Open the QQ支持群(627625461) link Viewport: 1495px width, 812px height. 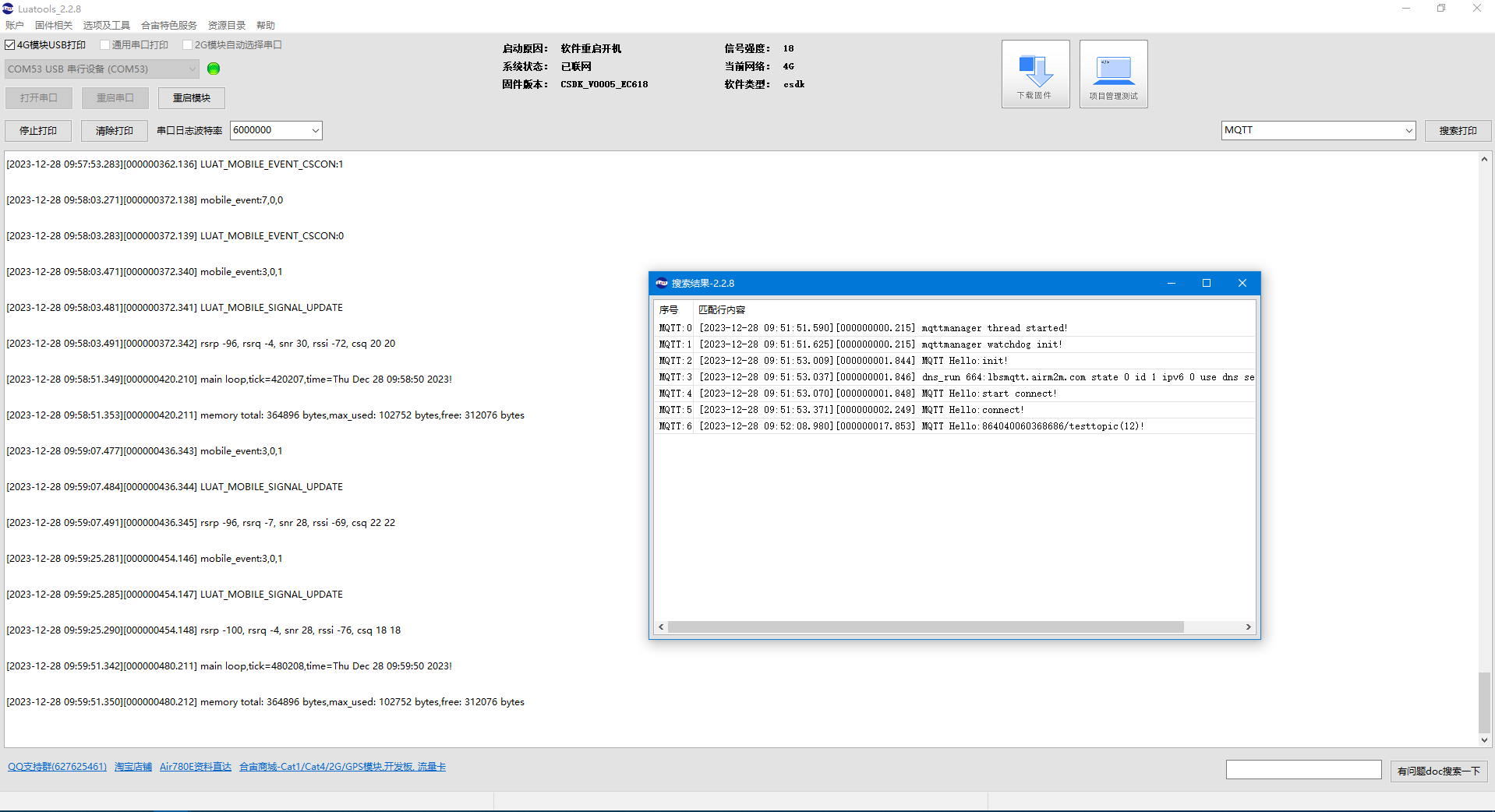[x=57, y=767]
